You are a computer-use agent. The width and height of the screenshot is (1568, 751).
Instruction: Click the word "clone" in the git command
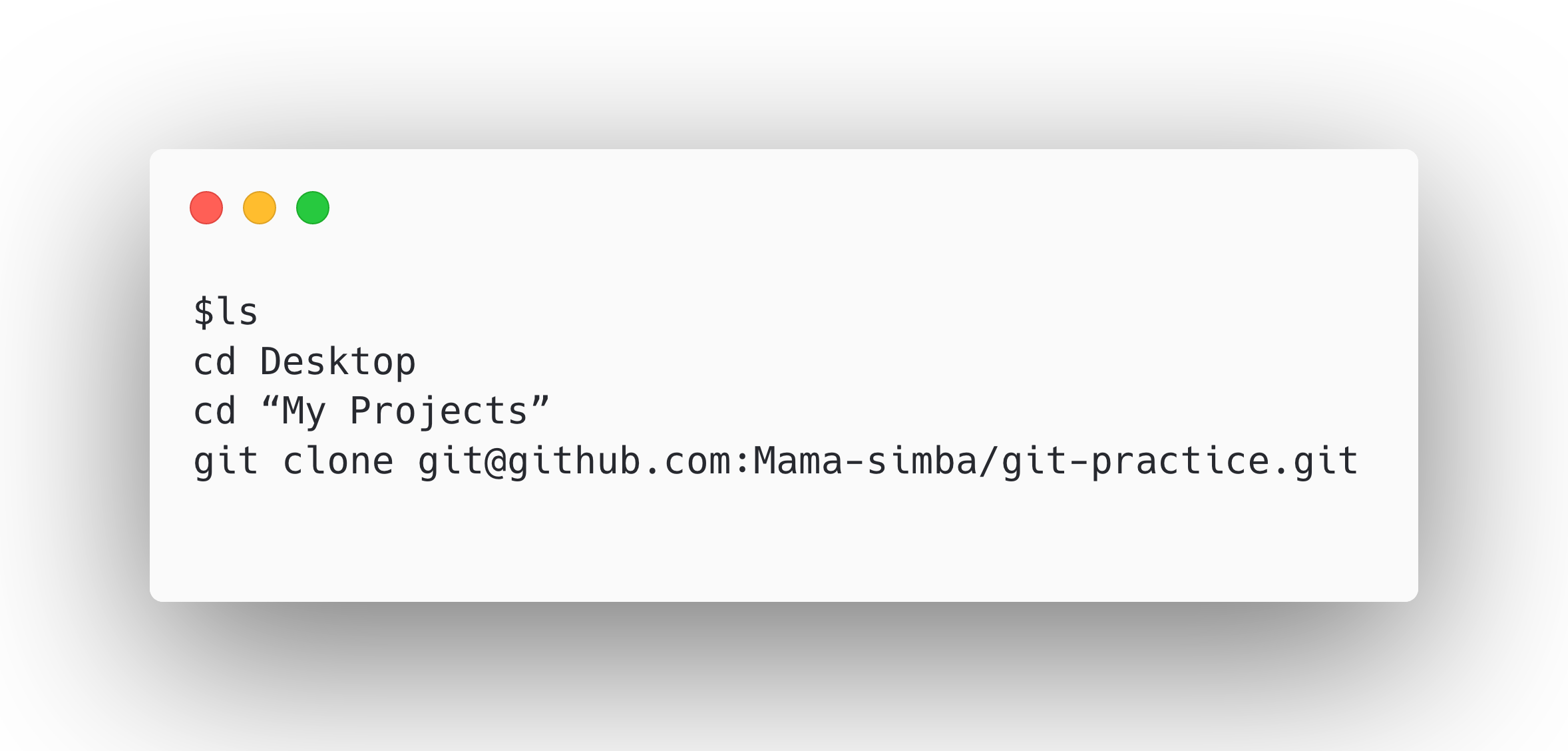[337, 461]
